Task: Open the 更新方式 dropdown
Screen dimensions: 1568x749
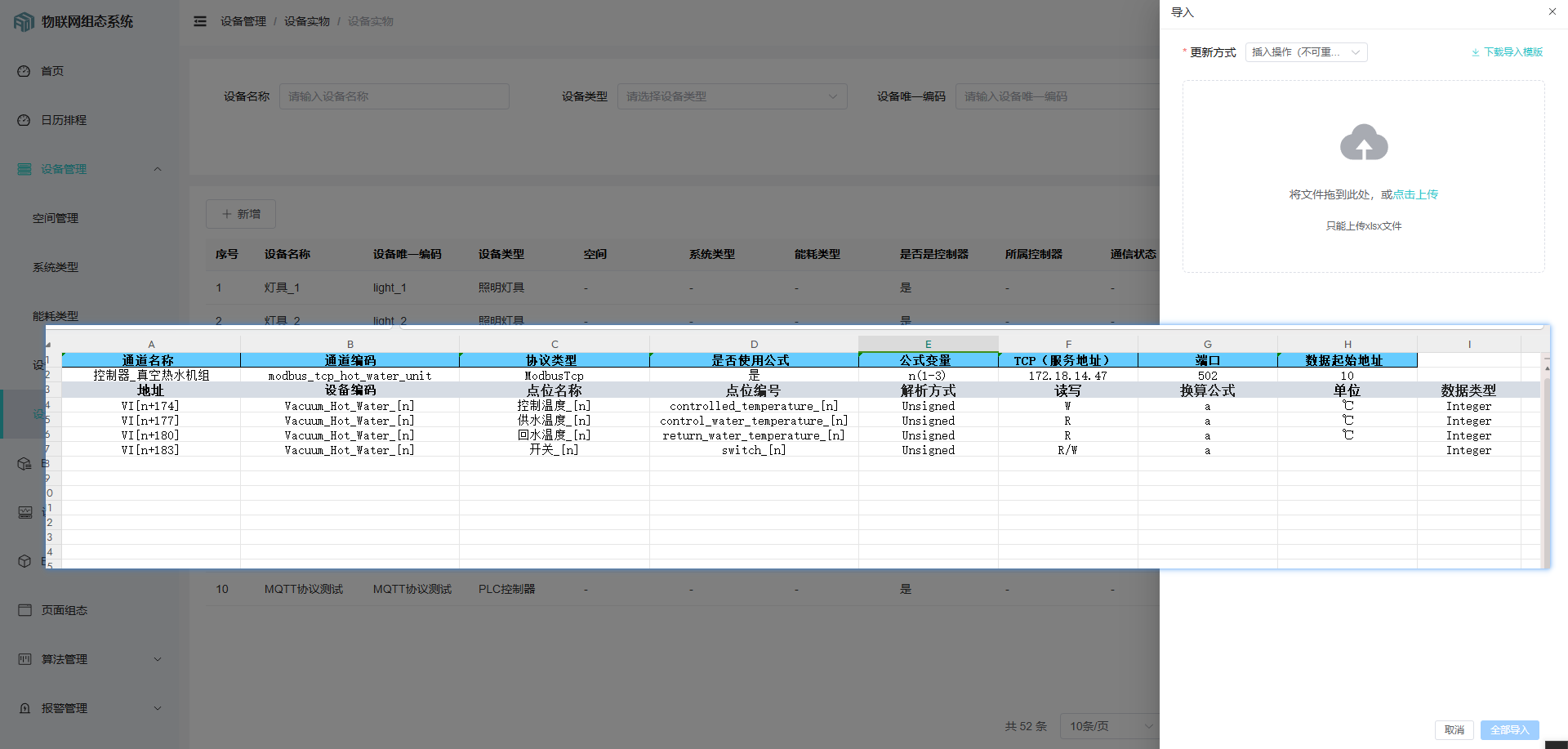Action: click(x=1305, y=52)
